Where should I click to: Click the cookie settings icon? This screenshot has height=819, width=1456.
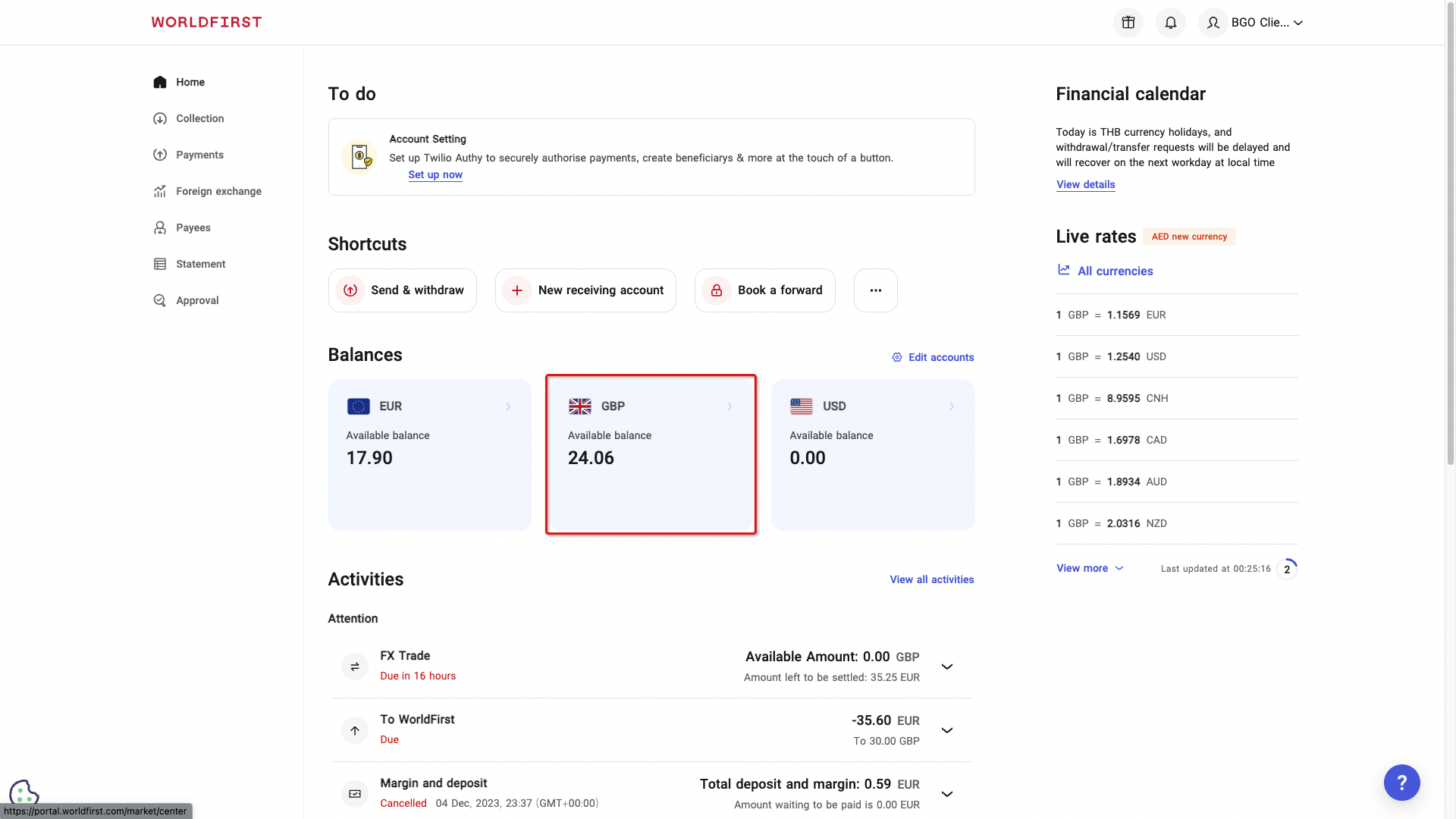tap(24, 793)
